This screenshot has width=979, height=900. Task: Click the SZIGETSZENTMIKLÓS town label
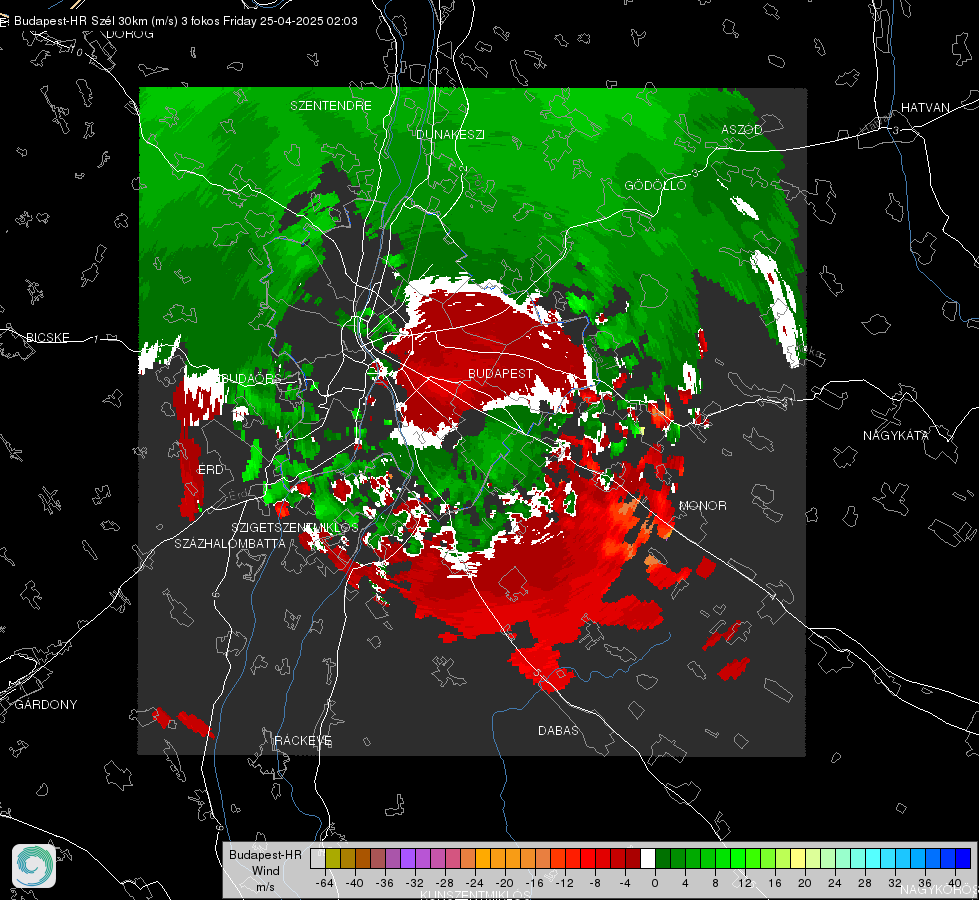pyautogui.click(x=295, y=527)
